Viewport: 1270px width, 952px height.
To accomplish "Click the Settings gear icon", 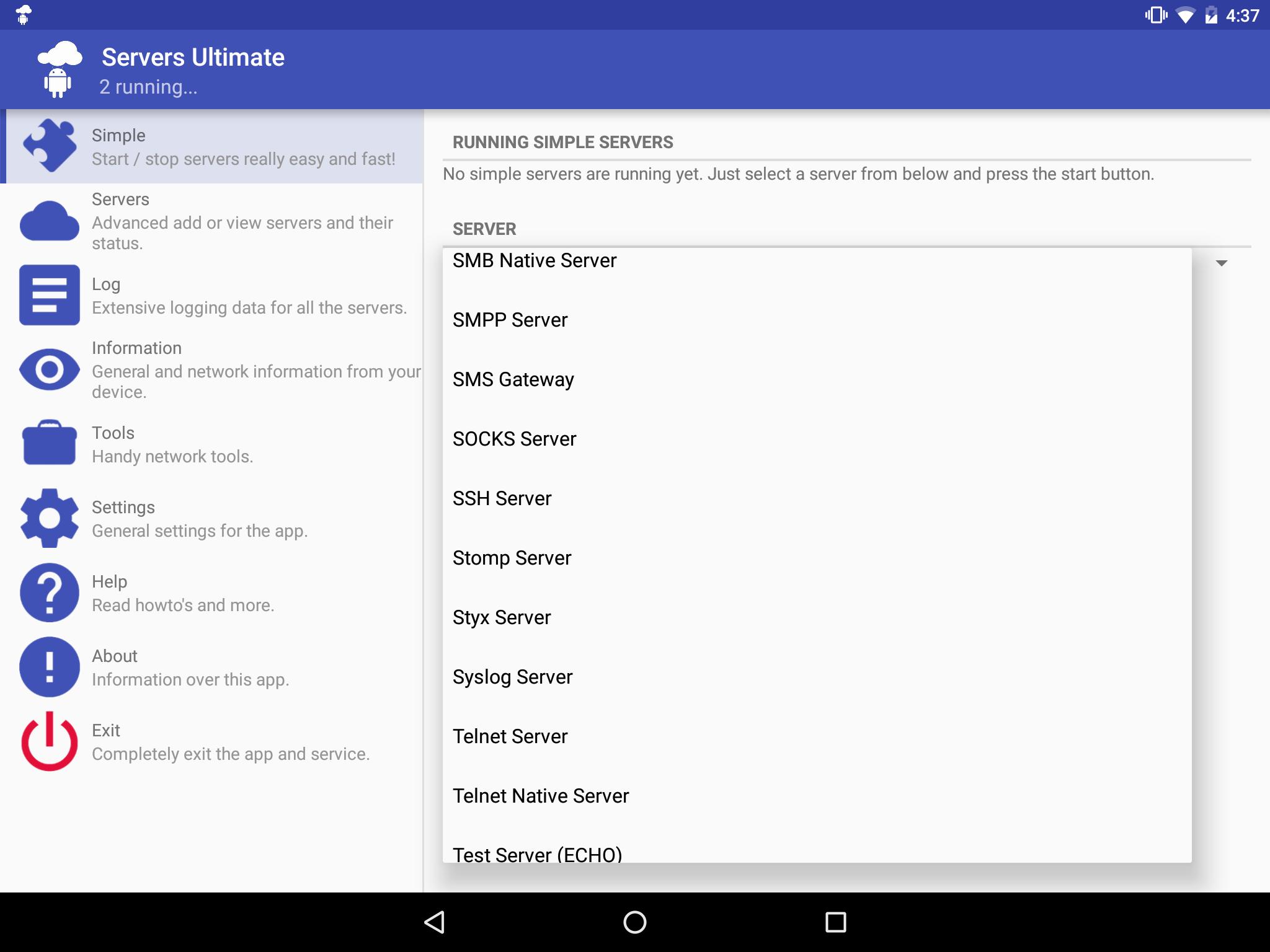I will [50, 518].
